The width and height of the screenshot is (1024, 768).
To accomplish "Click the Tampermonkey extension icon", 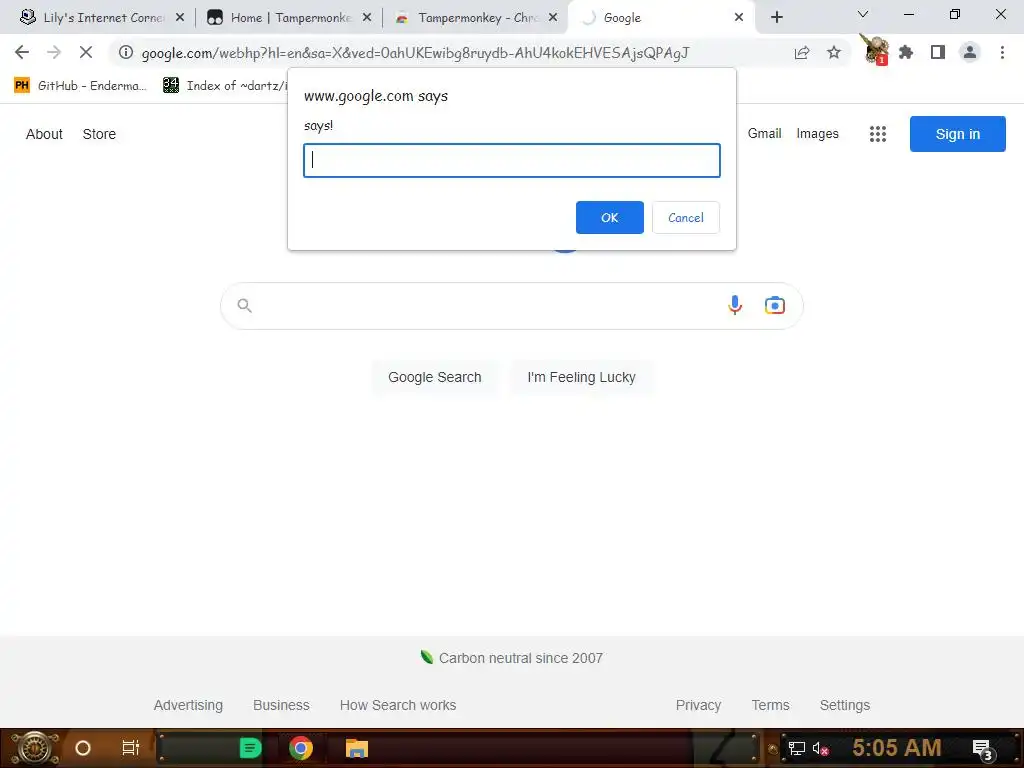I will coord(874,51).
